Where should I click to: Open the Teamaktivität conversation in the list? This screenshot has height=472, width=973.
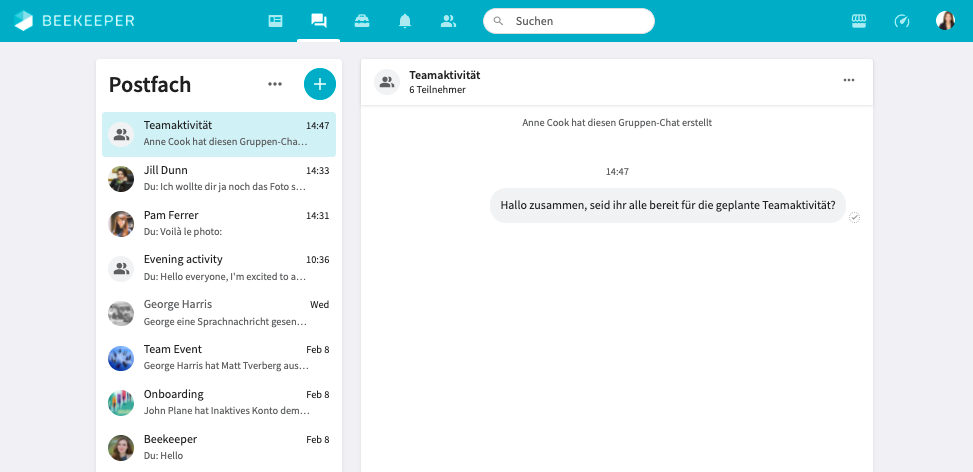(219, 134)
